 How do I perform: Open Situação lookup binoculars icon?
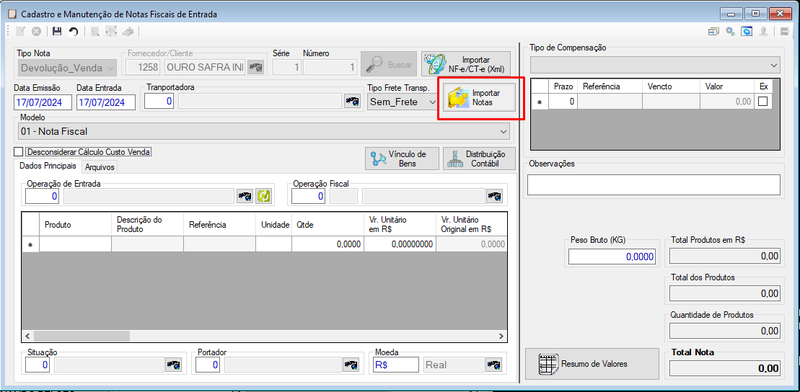pyautogui.click(x=173, y=364)
